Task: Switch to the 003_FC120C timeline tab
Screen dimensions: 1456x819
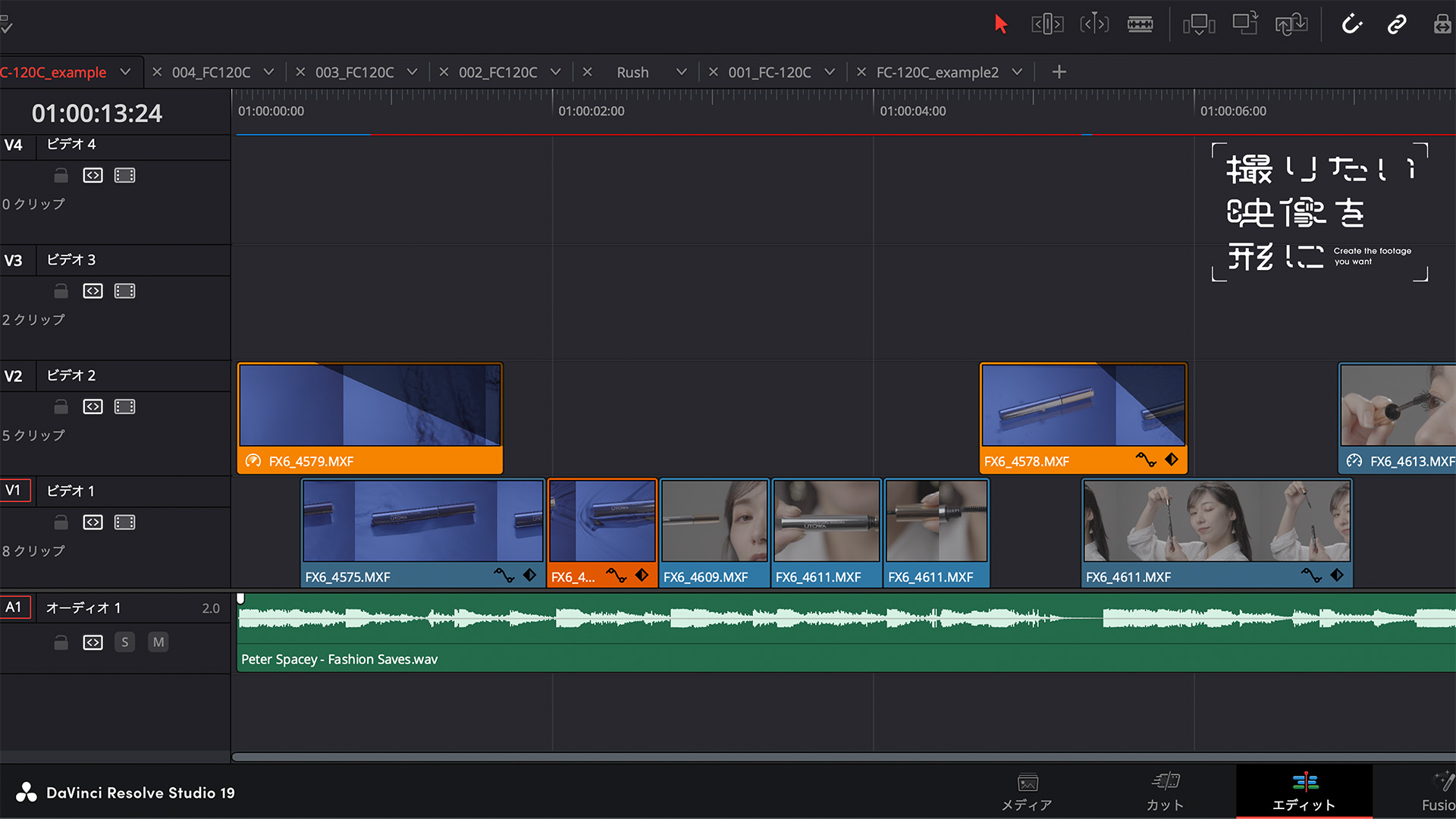Action: [354, 72]
